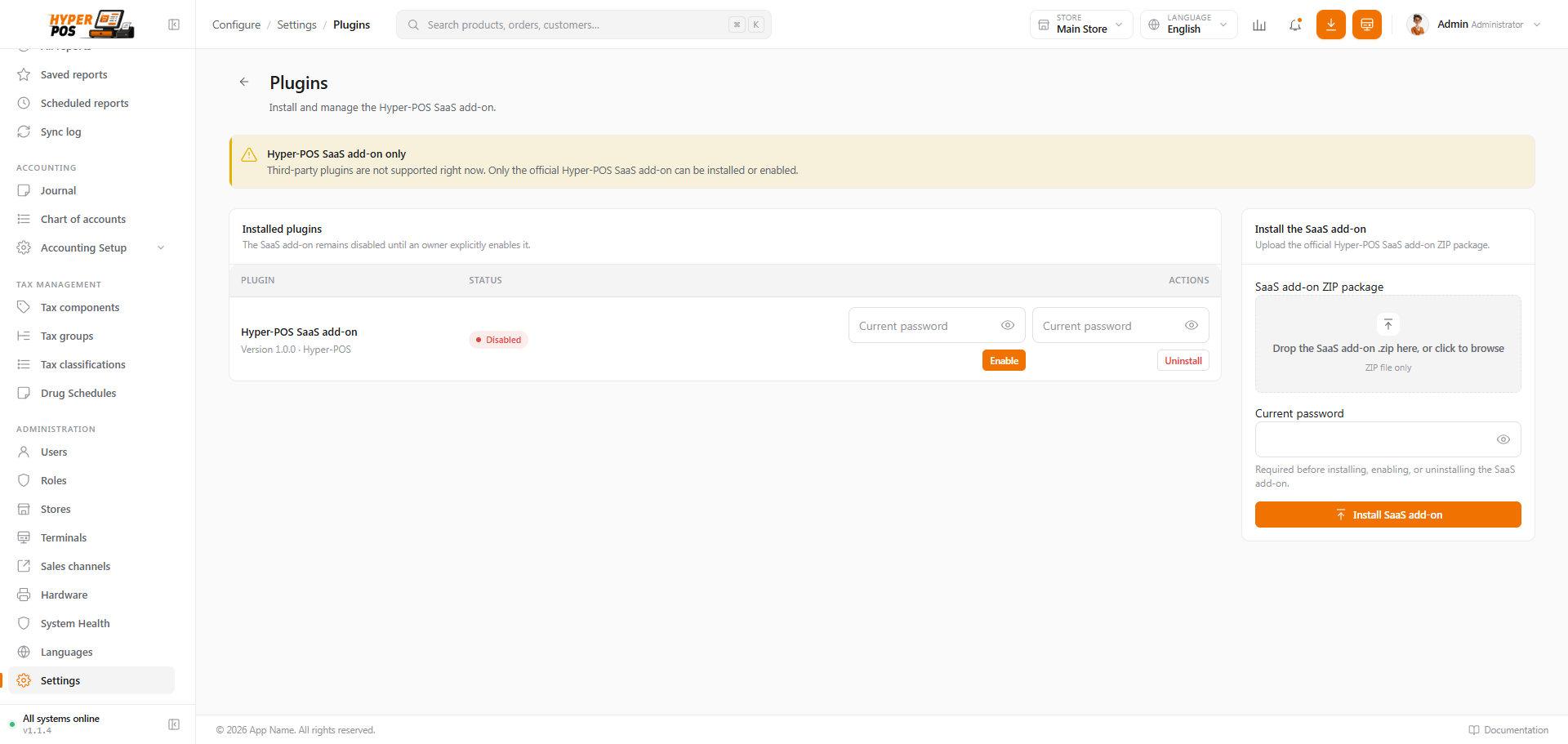Open Scheduled reports in sidebar
Image resolution: width=1568 pixels, height=744 pixels.
tap(91, 104)
